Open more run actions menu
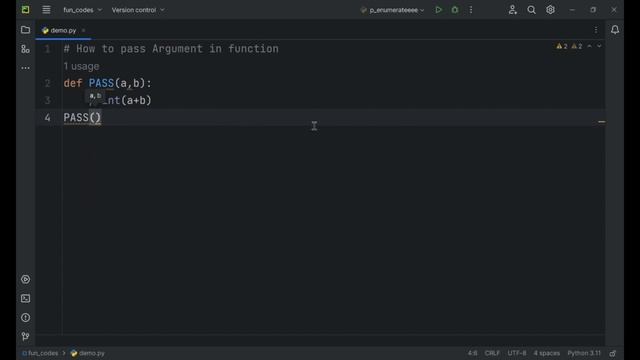This screenshot has height=360, width=640. pos(471,10)
